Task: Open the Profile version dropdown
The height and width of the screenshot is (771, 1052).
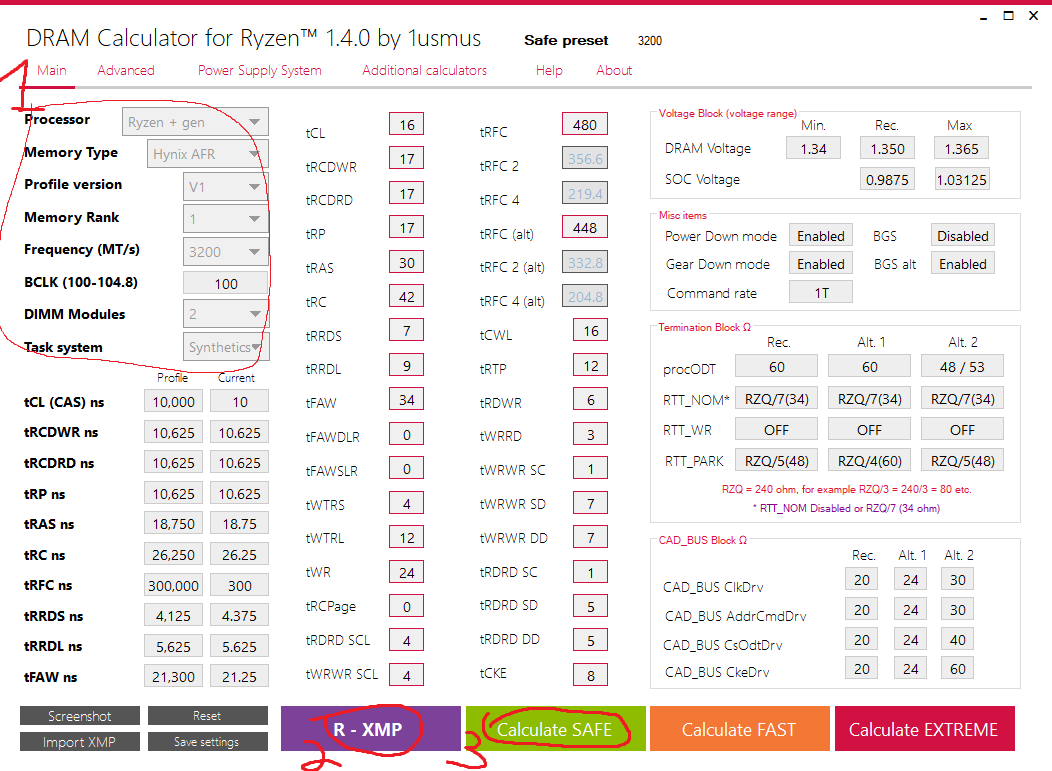Action: tap(225, 187)
